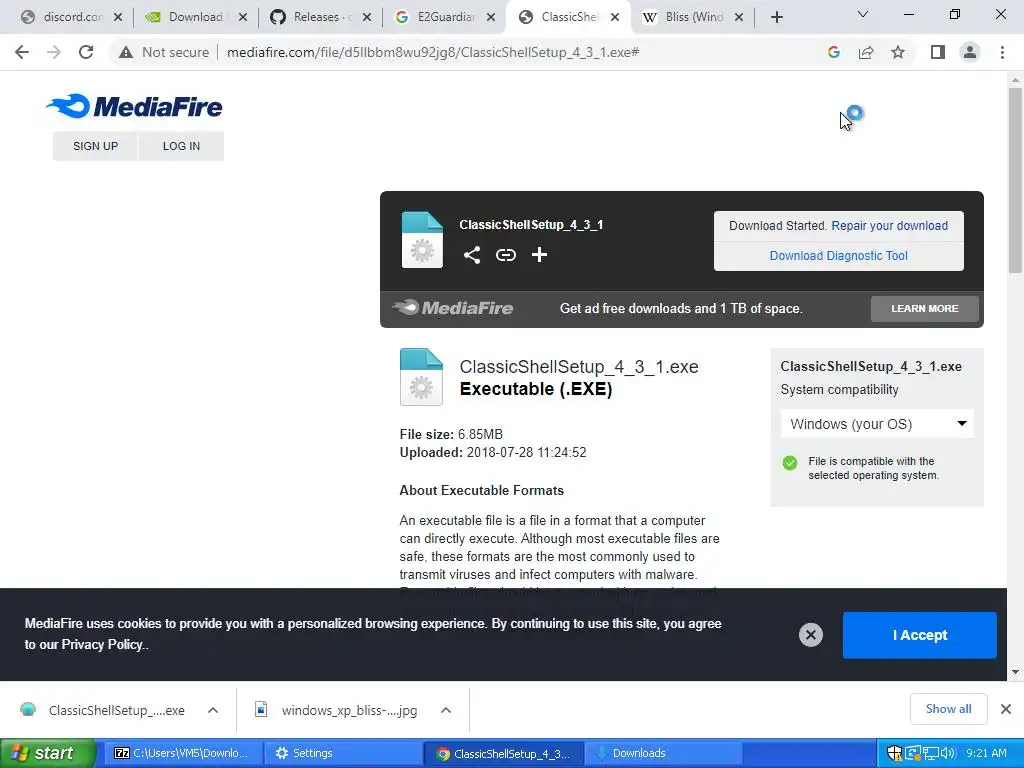The image size is (1024, 768).
Task: Dismiss the cookie banner with X
Action: pos(810,635)
